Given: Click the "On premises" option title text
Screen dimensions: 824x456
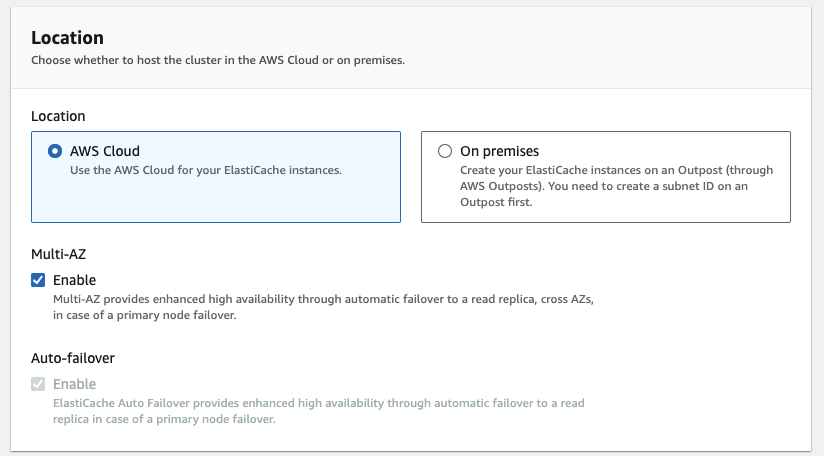Looking at the screenshot, I should [499, 152].
